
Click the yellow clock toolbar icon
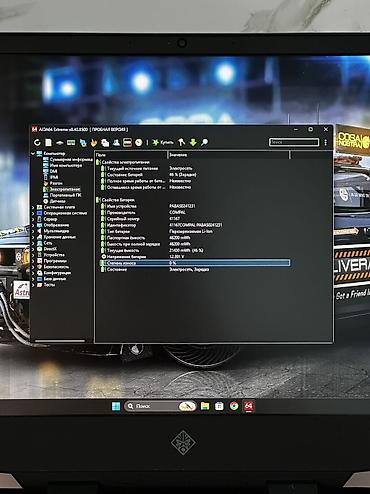pyautogui.click(x=139, y=143)
